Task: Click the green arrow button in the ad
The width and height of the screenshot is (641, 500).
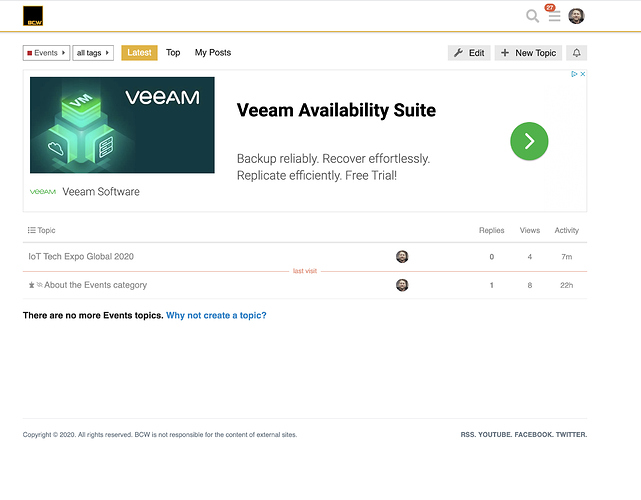Action: click(x=529, y=141)
